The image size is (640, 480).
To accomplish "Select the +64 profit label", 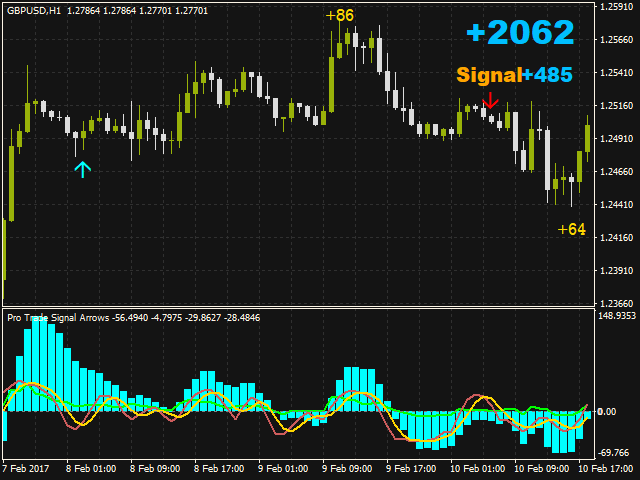I will (571, 229).
